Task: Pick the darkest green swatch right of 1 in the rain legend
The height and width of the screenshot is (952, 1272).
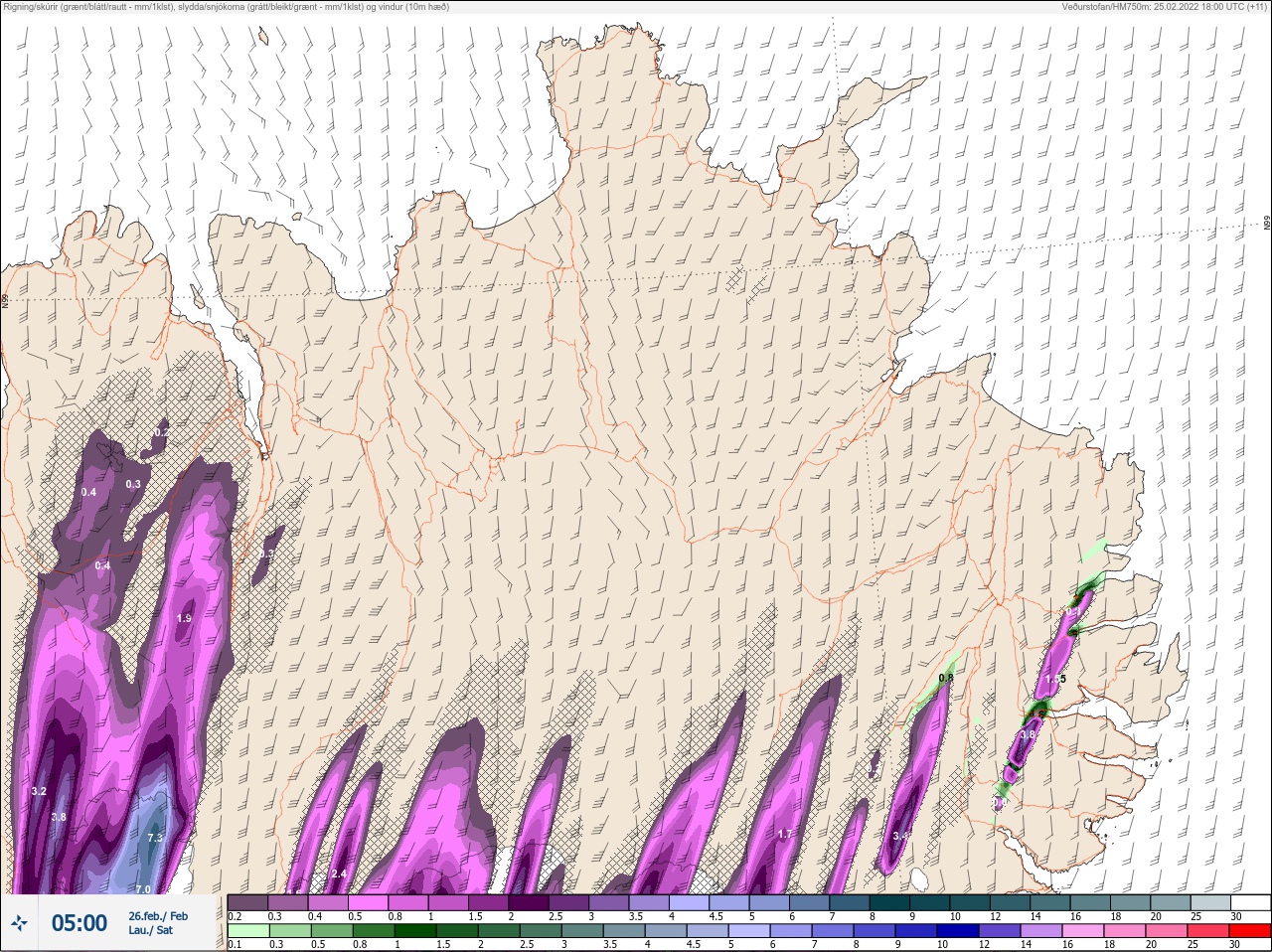Action: pyautogui.click(x=413, y=931)
